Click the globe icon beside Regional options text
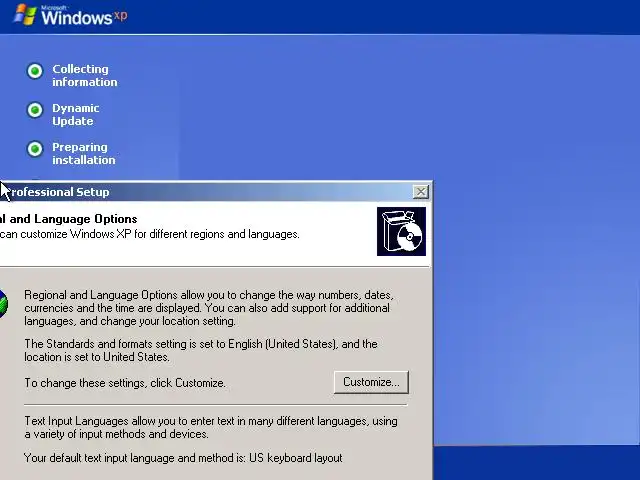Screen dimensions: 640x480 [x=3, y=304]
